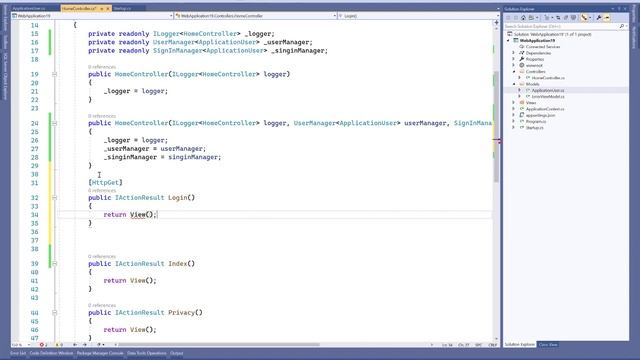Collapse the Login() method outline
Screen dimensions: 640x360
click(x=54, y=198)
